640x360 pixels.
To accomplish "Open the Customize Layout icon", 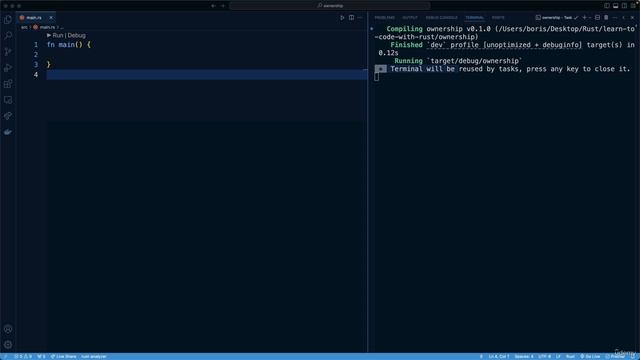I will click(x=633, y=6).
